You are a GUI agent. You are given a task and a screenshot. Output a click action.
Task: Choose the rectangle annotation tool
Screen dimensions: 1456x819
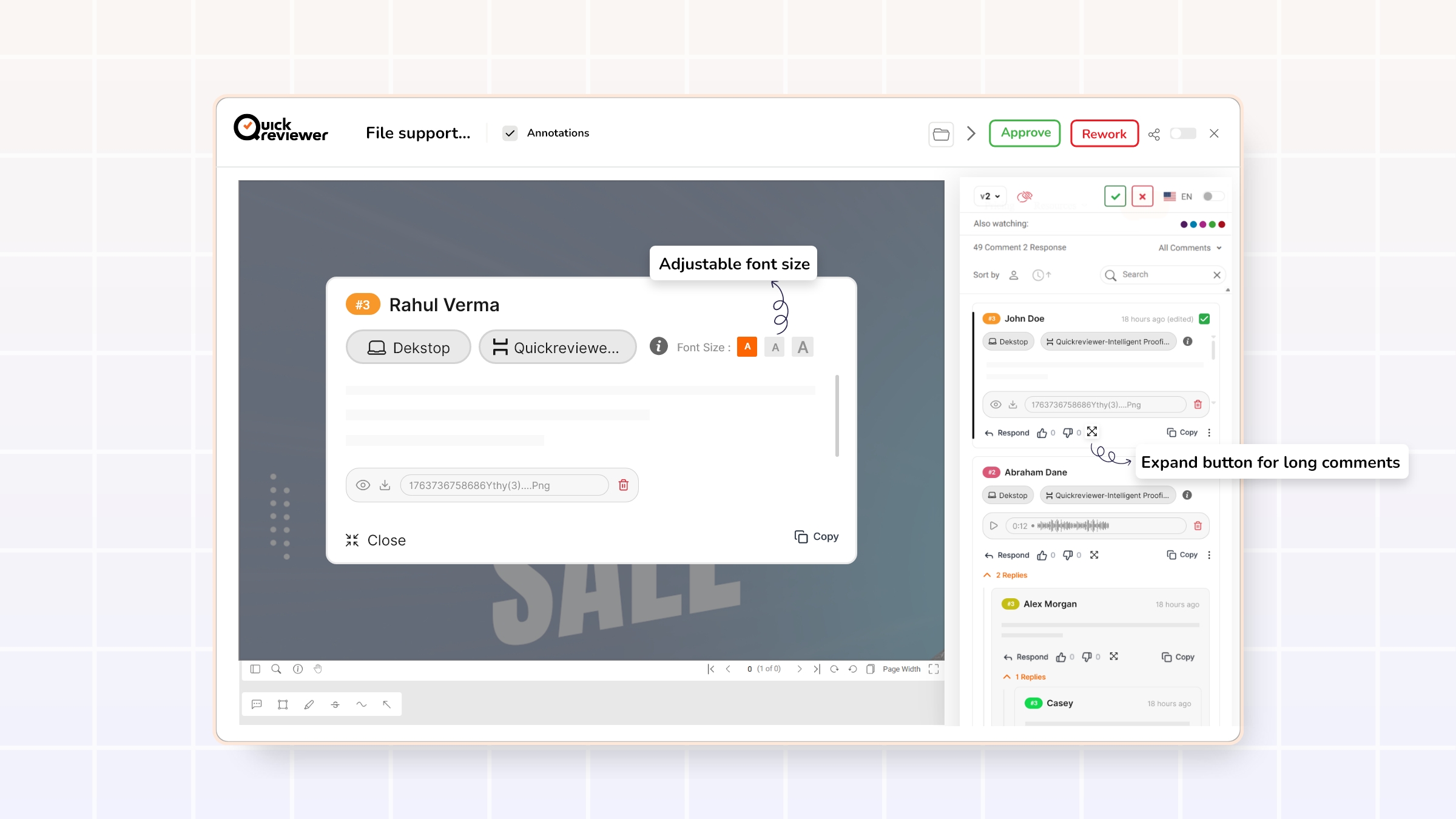pos(283,704)
